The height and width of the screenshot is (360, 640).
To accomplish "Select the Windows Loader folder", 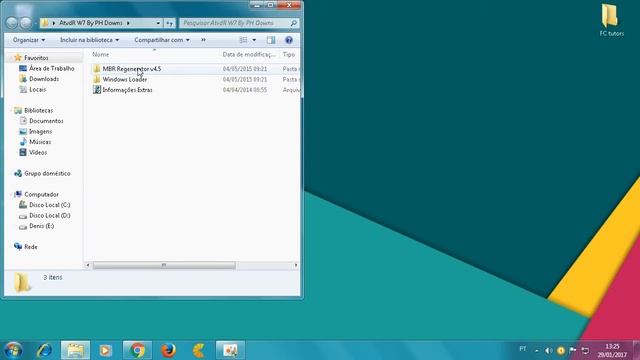I will (x=124, y=80).
